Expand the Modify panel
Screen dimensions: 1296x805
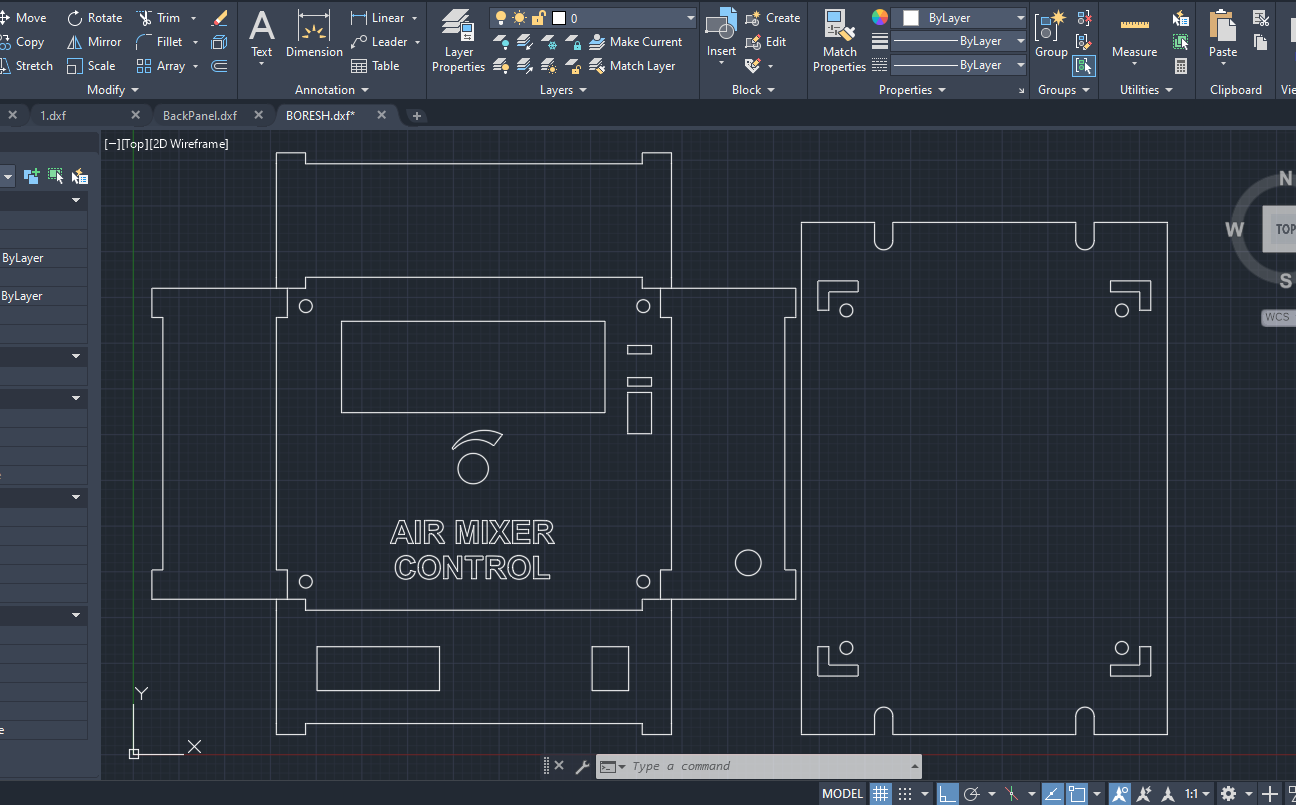click(x=113, y=90)
